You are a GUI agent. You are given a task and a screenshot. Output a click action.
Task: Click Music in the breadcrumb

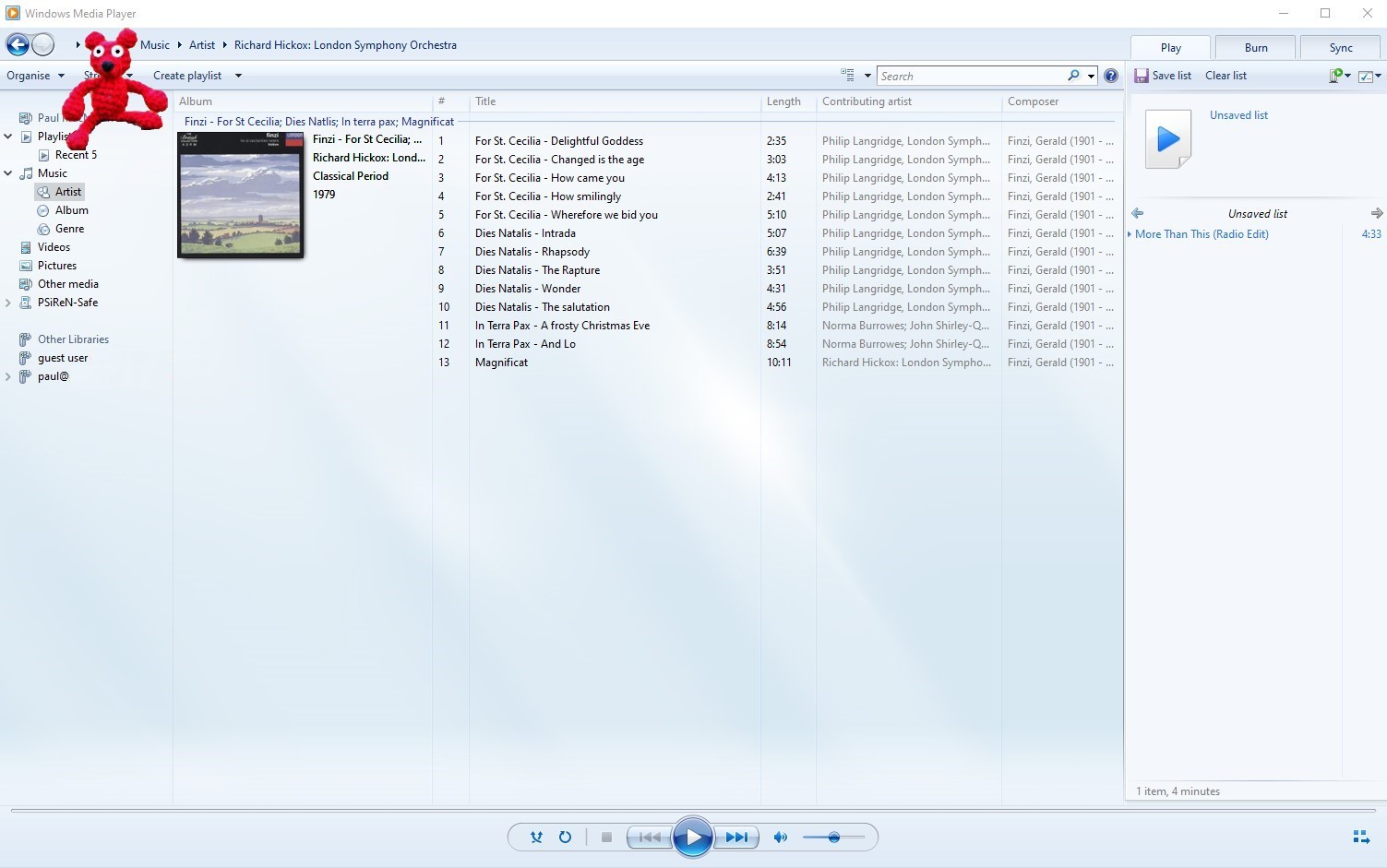coord(155,45)
